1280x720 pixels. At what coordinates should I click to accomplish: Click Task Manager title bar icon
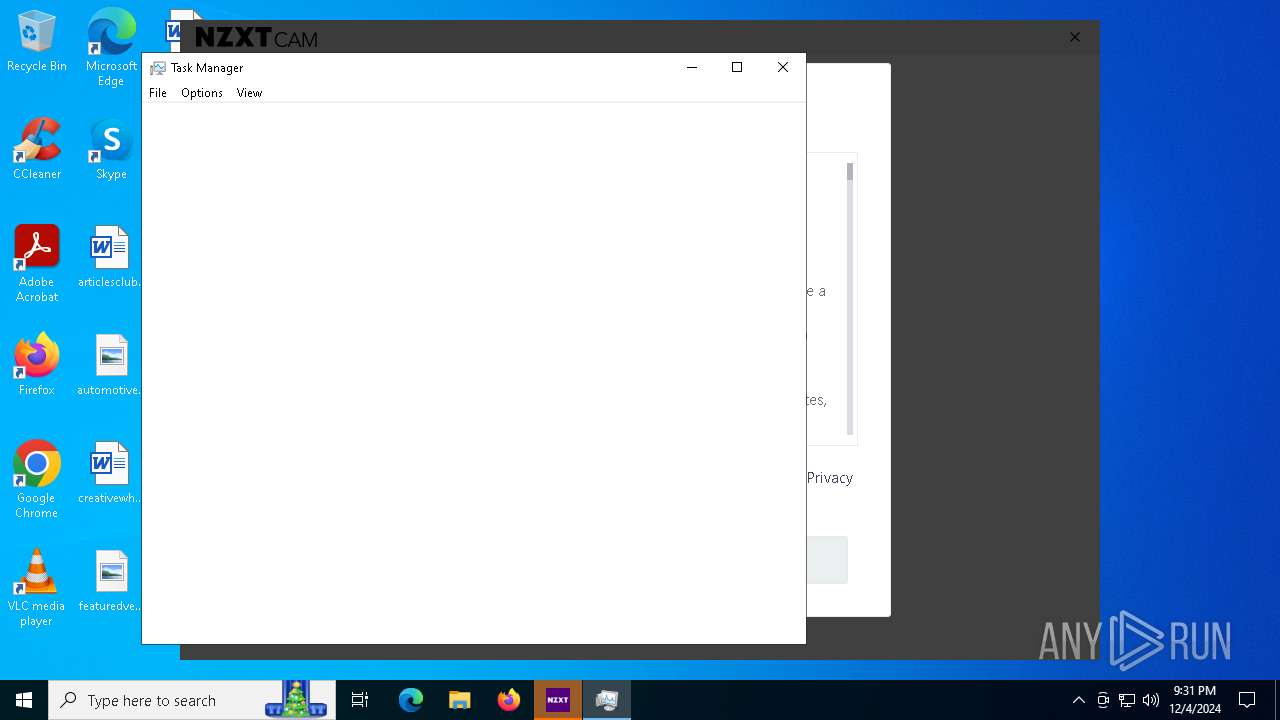(x=157, y=68)
